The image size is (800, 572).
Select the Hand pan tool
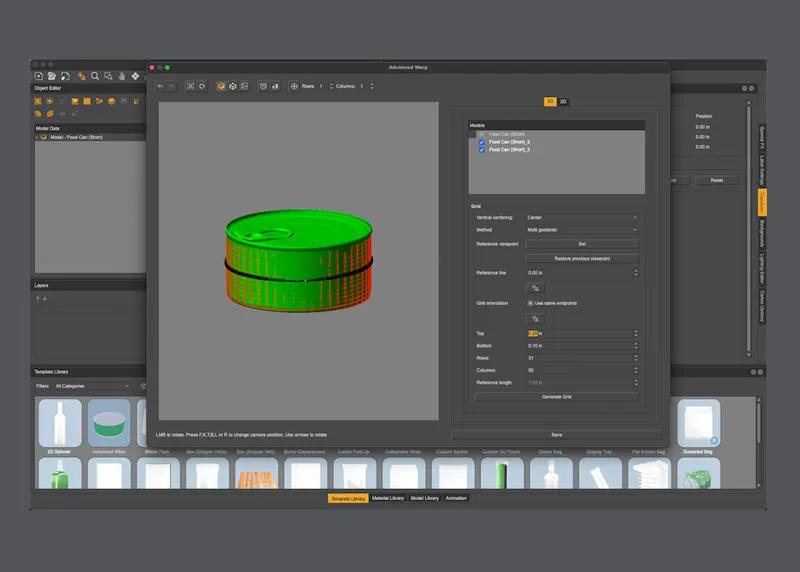(x=122, y=76)
